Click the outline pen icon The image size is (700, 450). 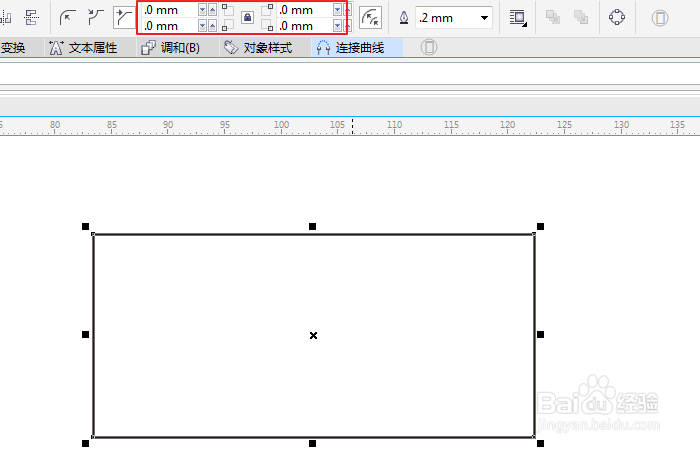point(404,18)
